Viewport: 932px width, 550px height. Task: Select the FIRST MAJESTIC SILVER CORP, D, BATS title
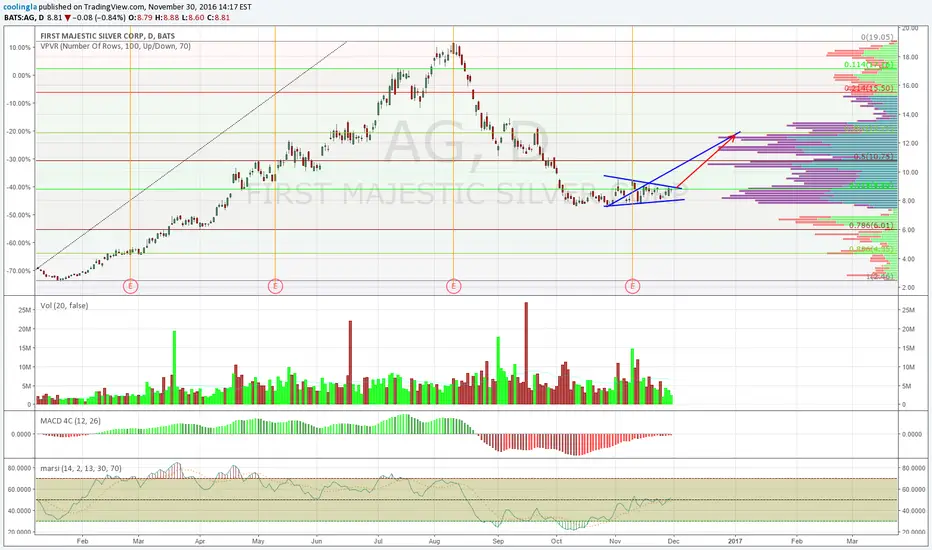pyautogui.click(x=108, y=36)
